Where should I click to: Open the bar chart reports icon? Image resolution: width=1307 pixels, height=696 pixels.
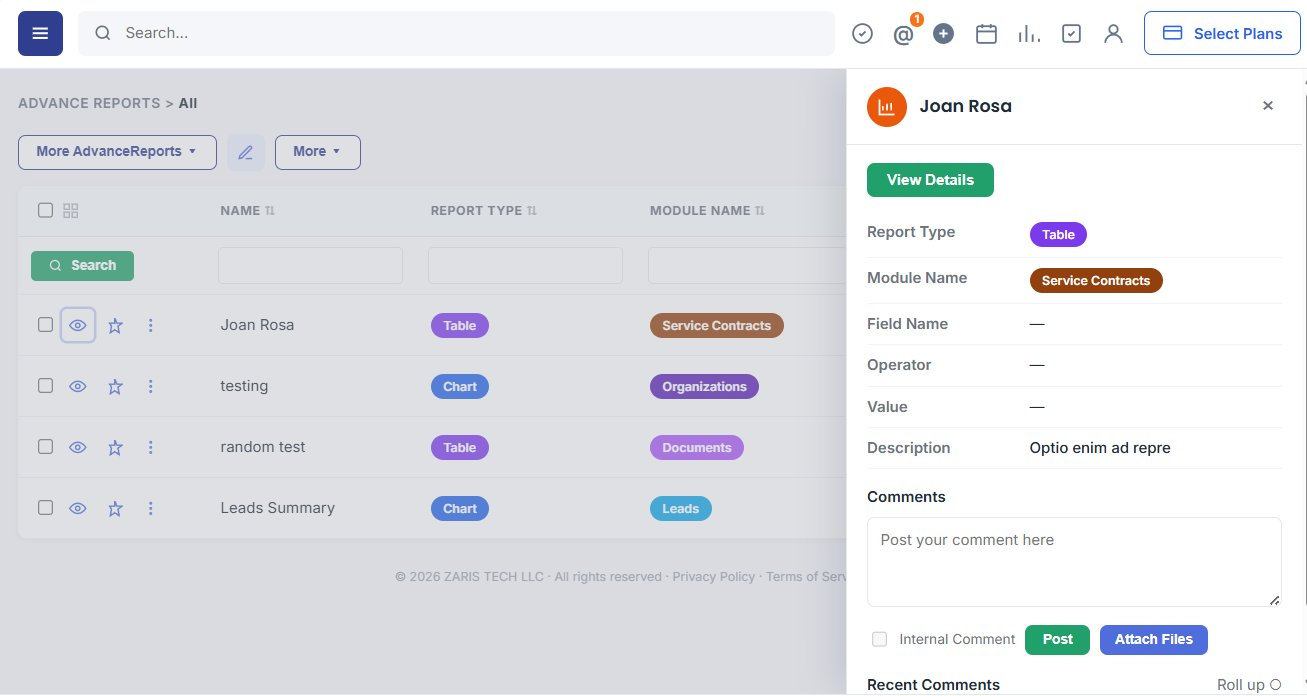click(1028, 34)
